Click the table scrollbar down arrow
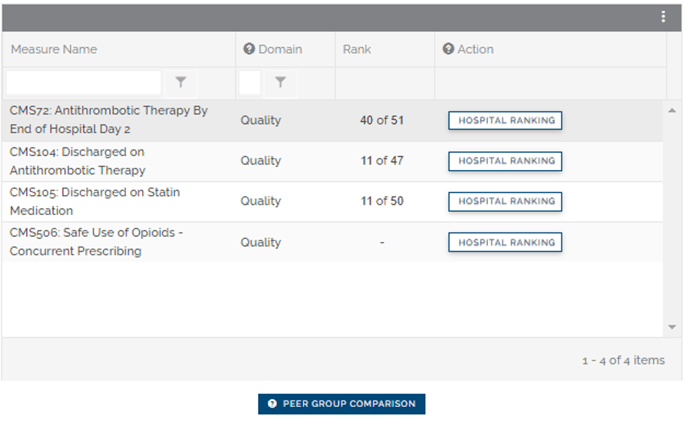This screenshot has width=688, height=421. (x=672, y=327)
